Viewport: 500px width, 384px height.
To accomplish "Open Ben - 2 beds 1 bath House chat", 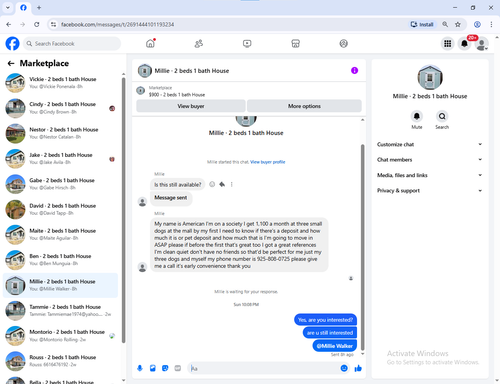I will pyautogui.click(x=60, y=260).
